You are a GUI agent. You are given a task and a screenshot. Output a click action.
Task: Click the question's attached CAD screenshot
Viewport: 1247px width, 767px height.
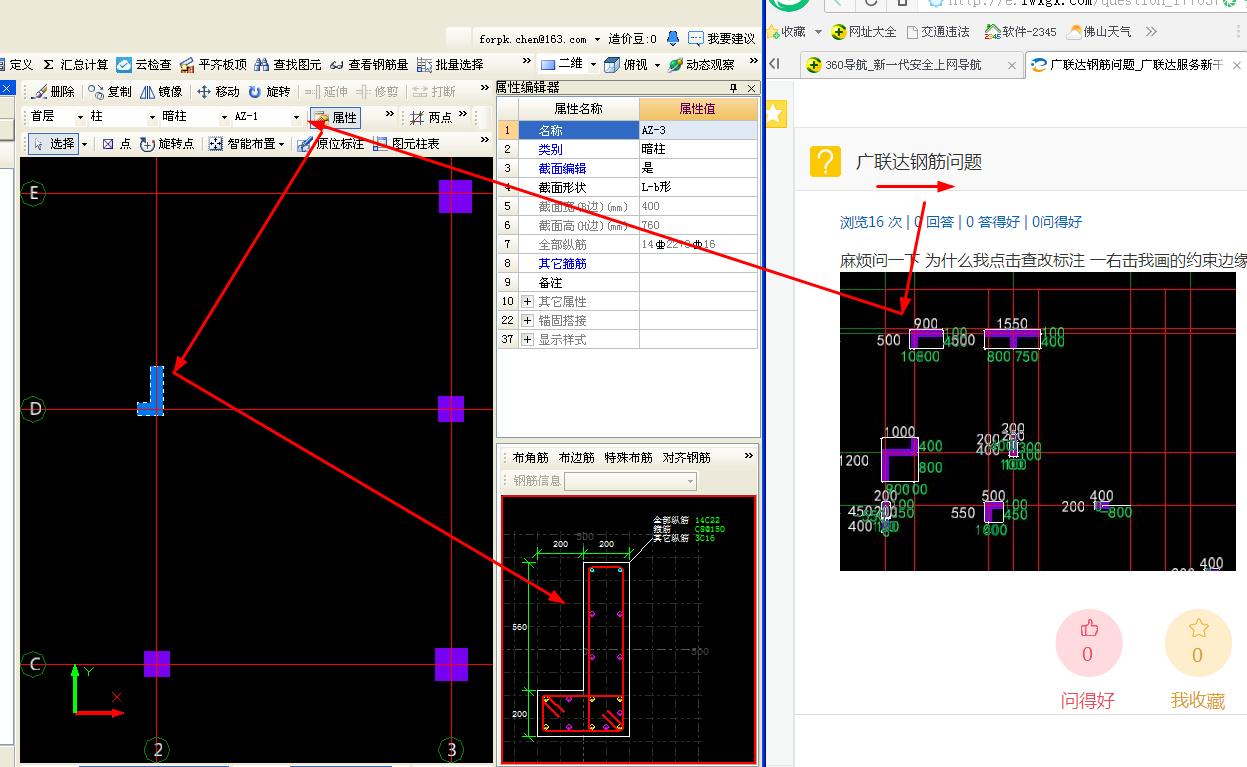[x=1037, y=421]
